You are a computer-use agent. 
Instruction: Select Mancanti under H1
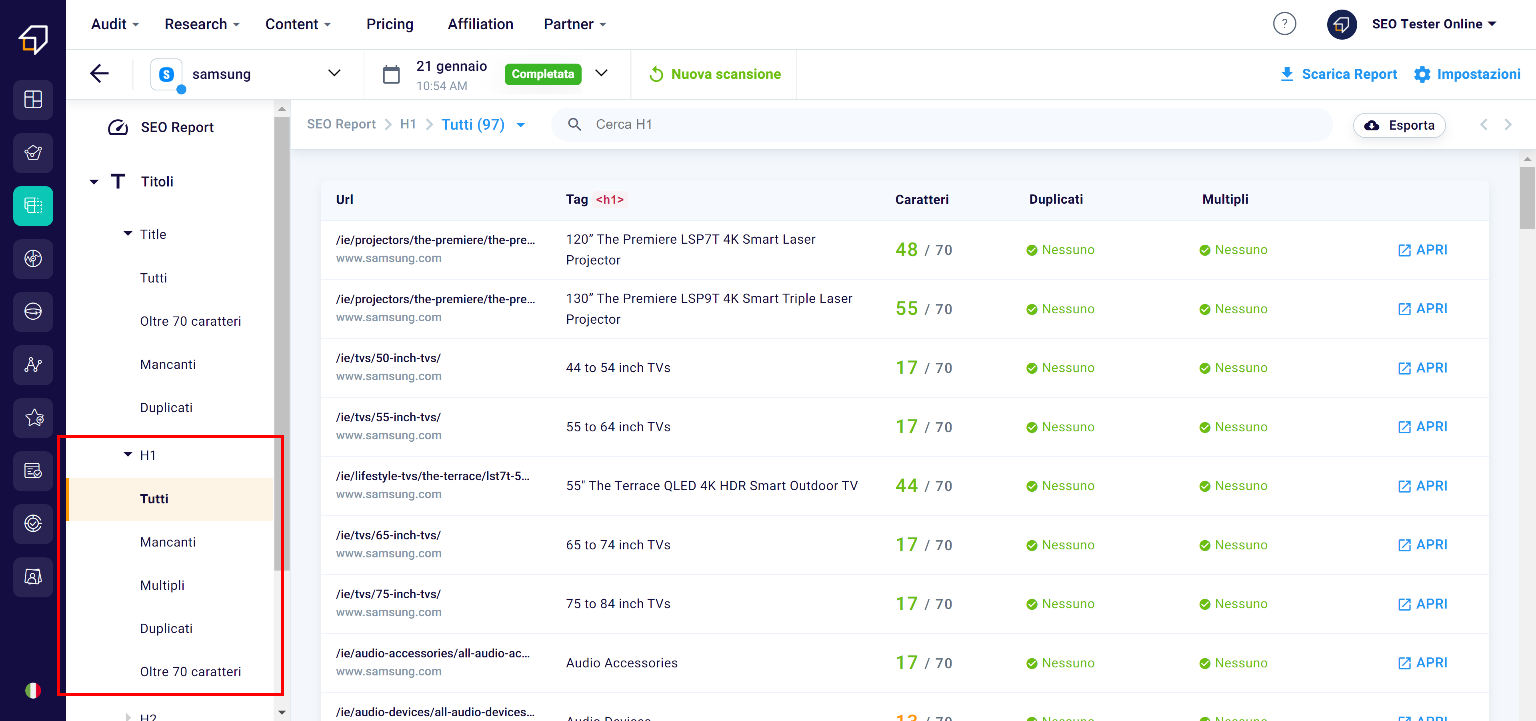[x=168, y=542]
